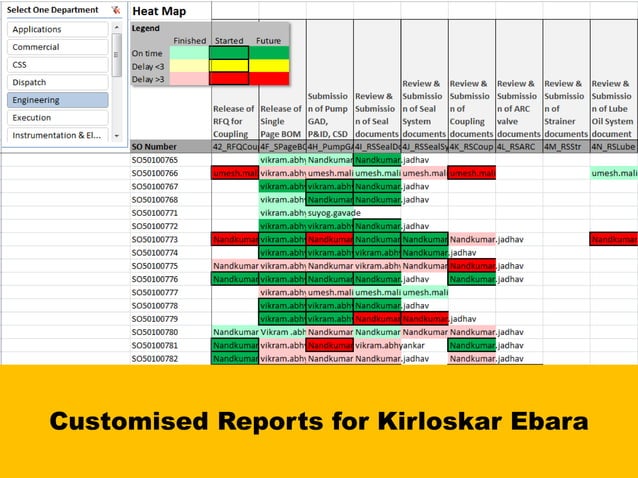This screenshot has width=638, height=478.
Task: Click the slicer scrollbar thumb
Action: tap(117, 55)
